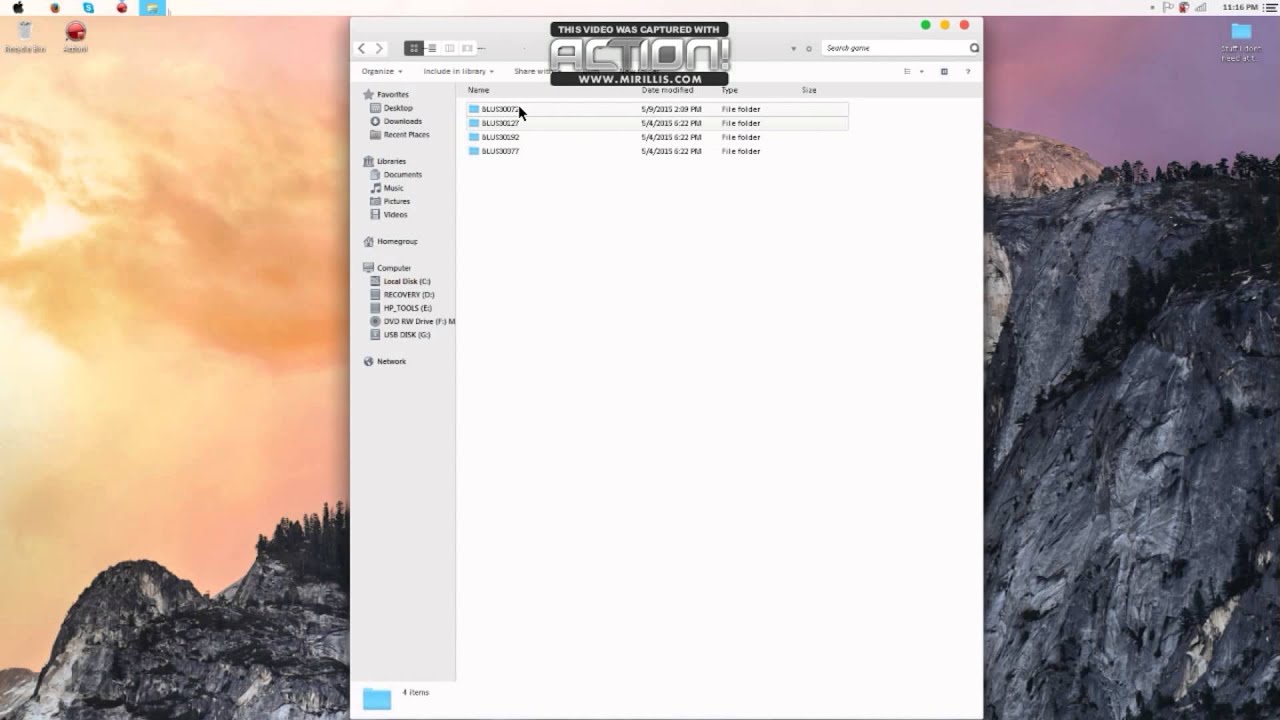Switch to list view
This screenshot has height=720, width=1280.
(x=432, y=48)
